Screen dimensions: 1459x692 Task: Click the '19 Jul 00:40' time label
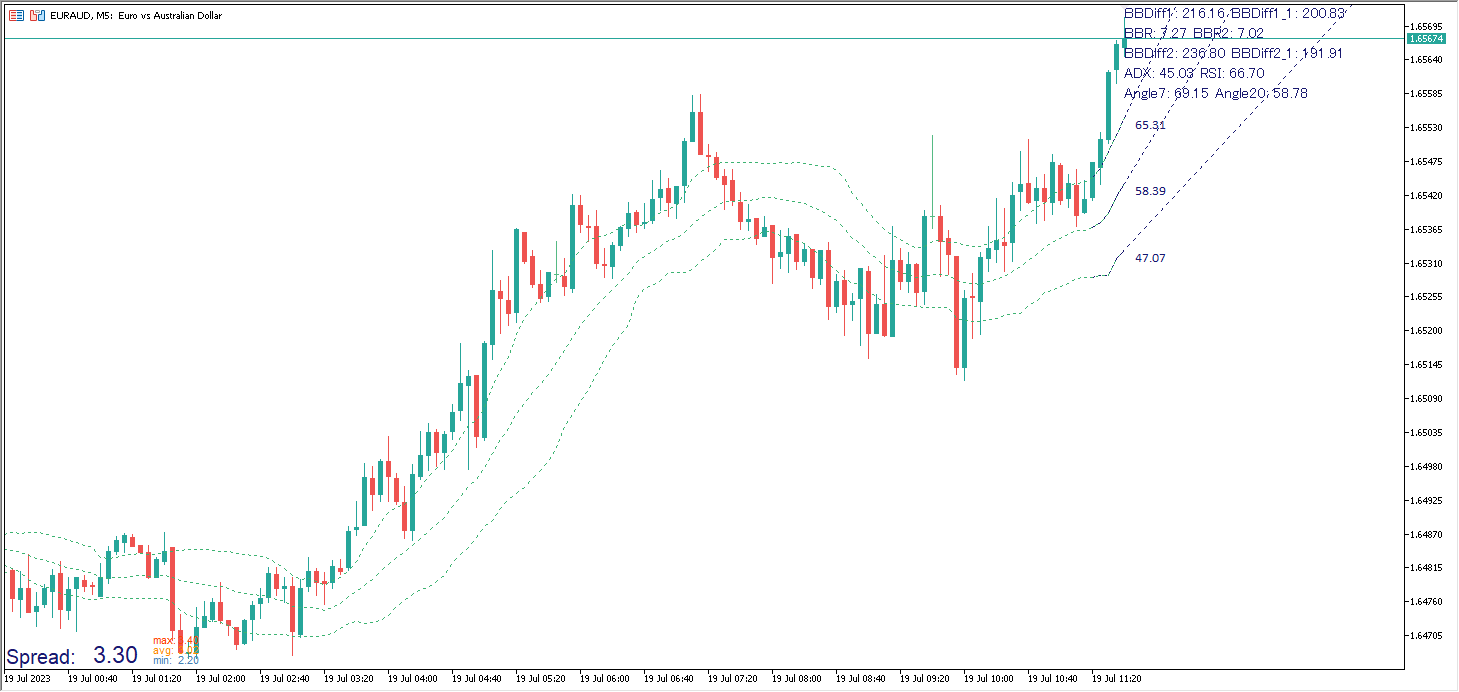[x=92, y=678]
